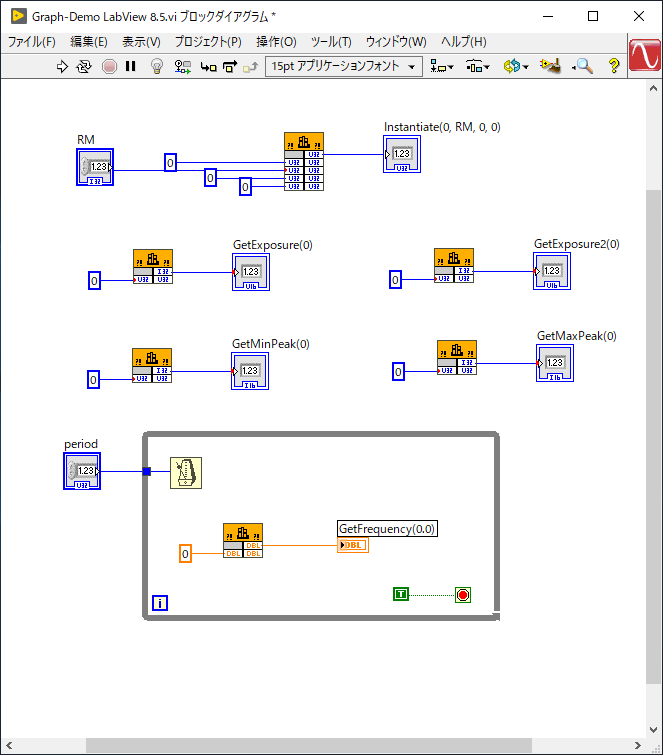The height and width of the screenshot is (755, 663).
Task: Select the metronome Wait timer node
Action: (x=186, y=473)
